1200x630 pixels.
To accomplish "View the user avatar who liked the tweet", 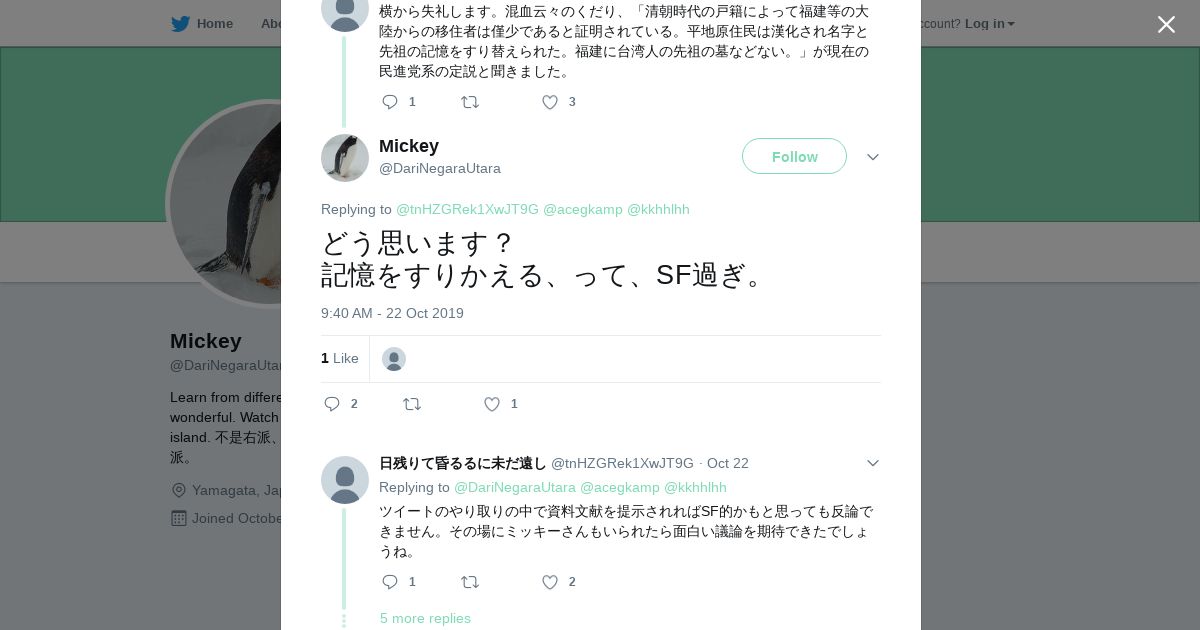I will (x=394, y=359).
